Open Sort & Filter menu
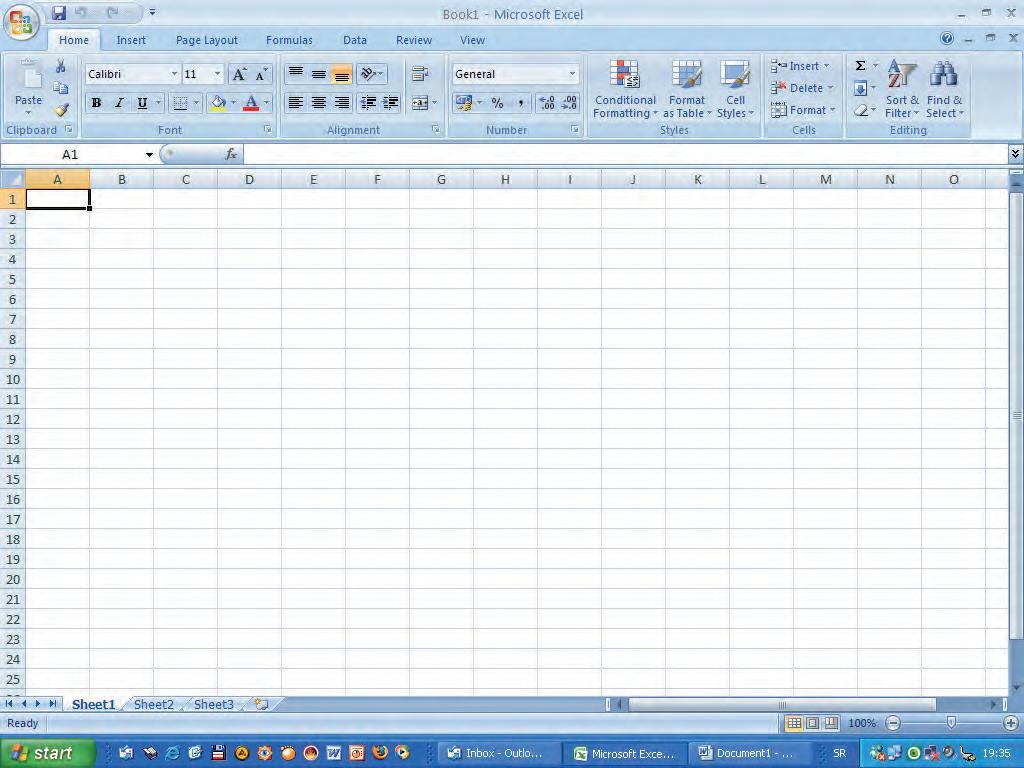Viewport: 1024px width, 768px height. [x=902, y=89]
